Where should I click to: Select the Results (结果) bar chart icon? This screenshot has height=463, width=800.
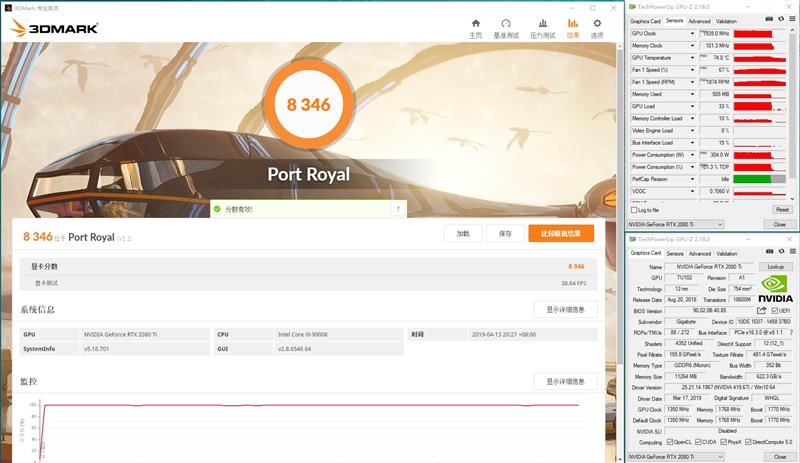573,23
